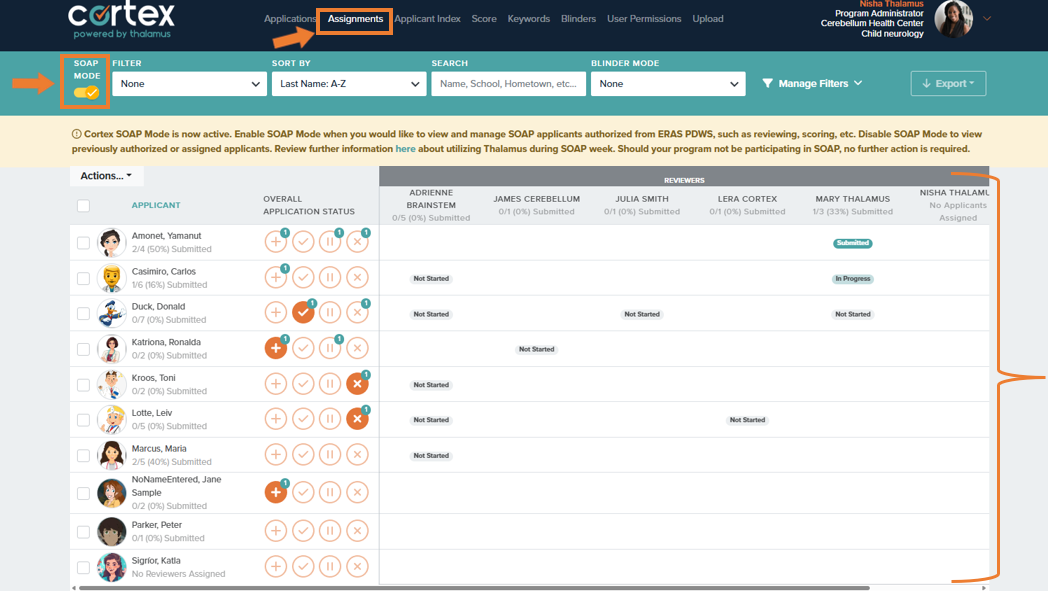Screen dimensions: 1048x591
Task: Expand the Manage Filters menu
Action: [812, 84]
